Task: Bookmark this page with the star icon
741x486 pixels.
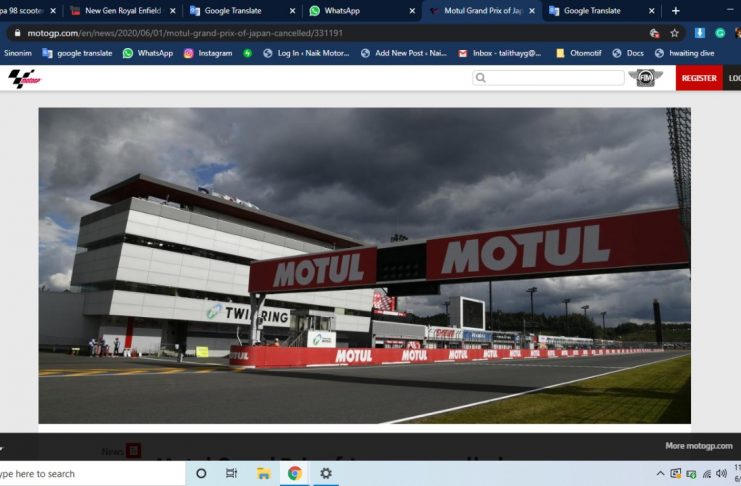Action: [675, 33]
